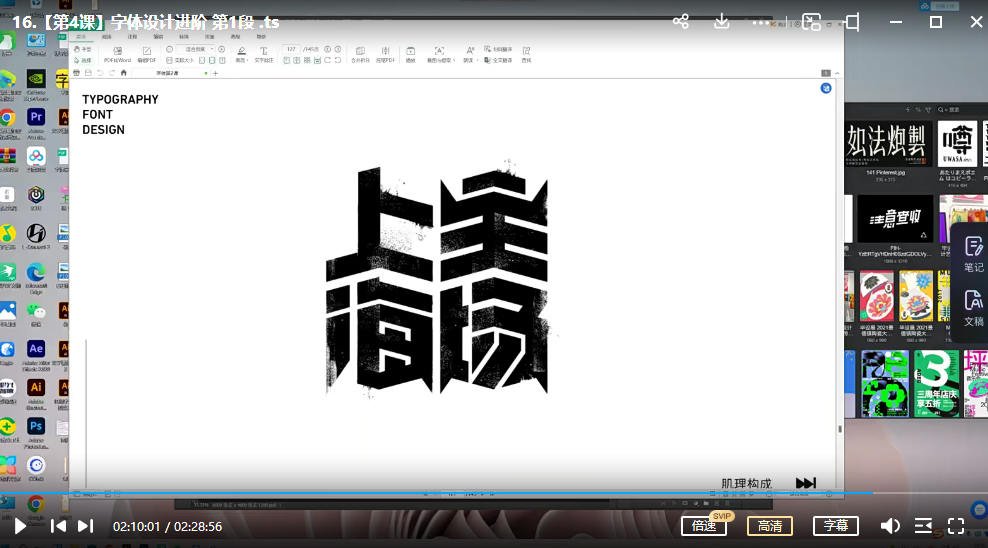Skip to the previous video
This screenshot has height=548, width=988.
click(x=59, y=526)
